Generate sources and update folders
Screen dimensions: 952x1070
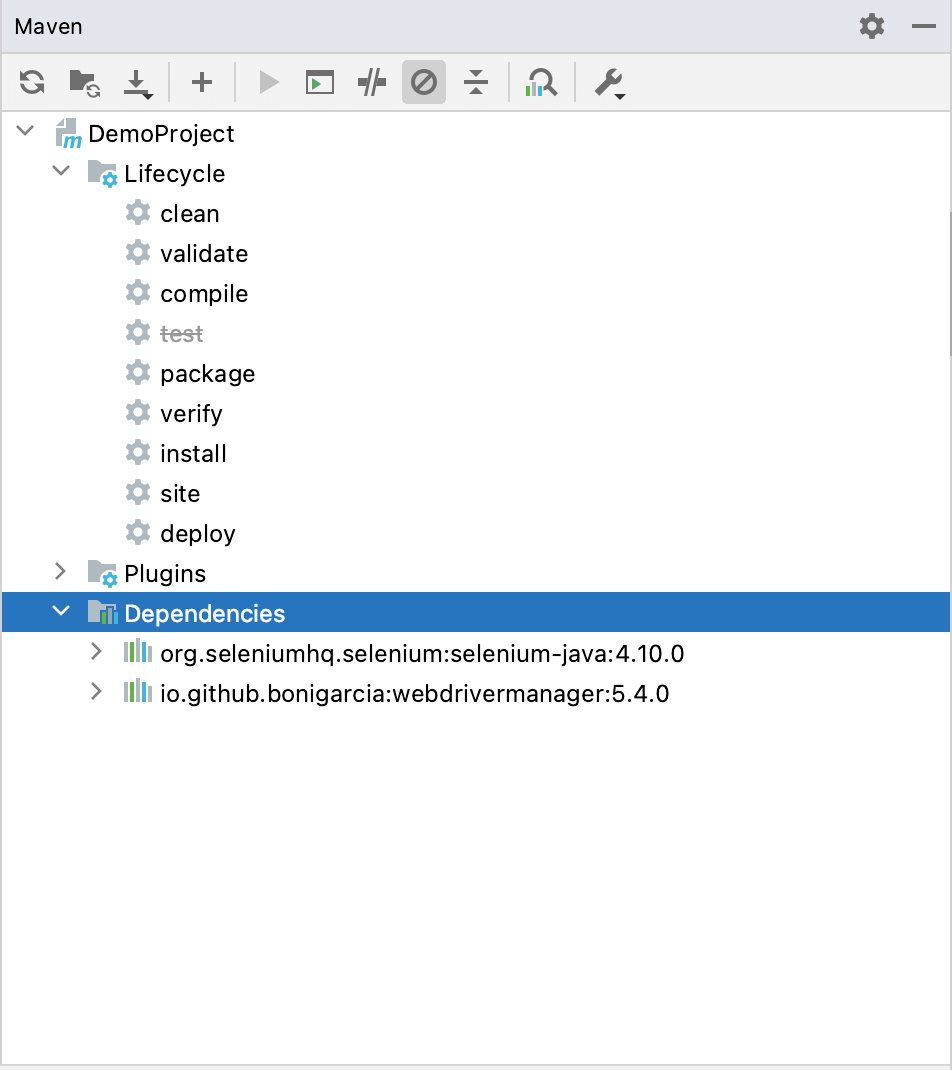point(83,82)
